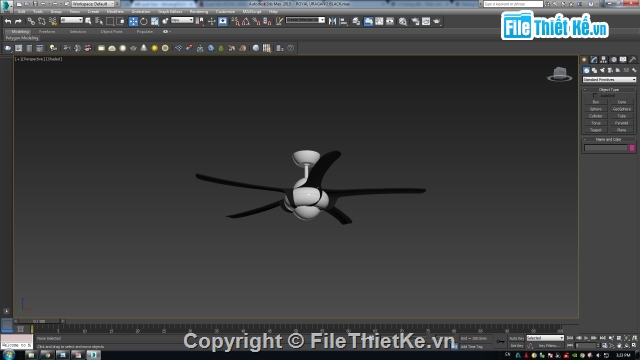Create a Cylinder primitive
This screenshot has width=640, height=360.
point(596,116)
